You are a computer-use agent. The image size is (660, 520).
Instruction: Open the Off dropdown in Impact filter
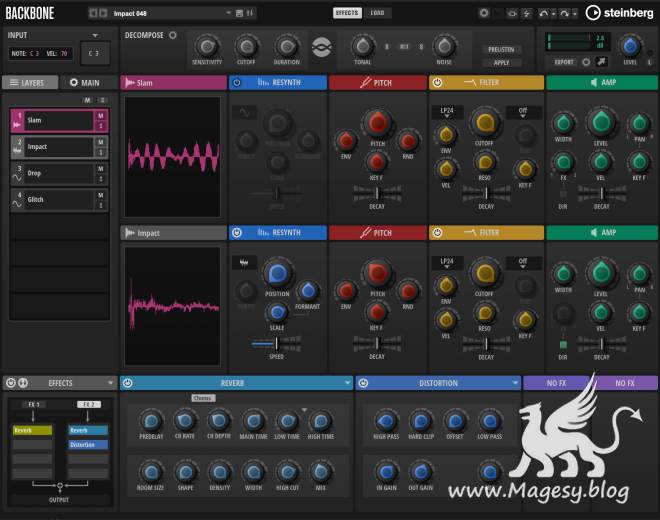point(523,263)
